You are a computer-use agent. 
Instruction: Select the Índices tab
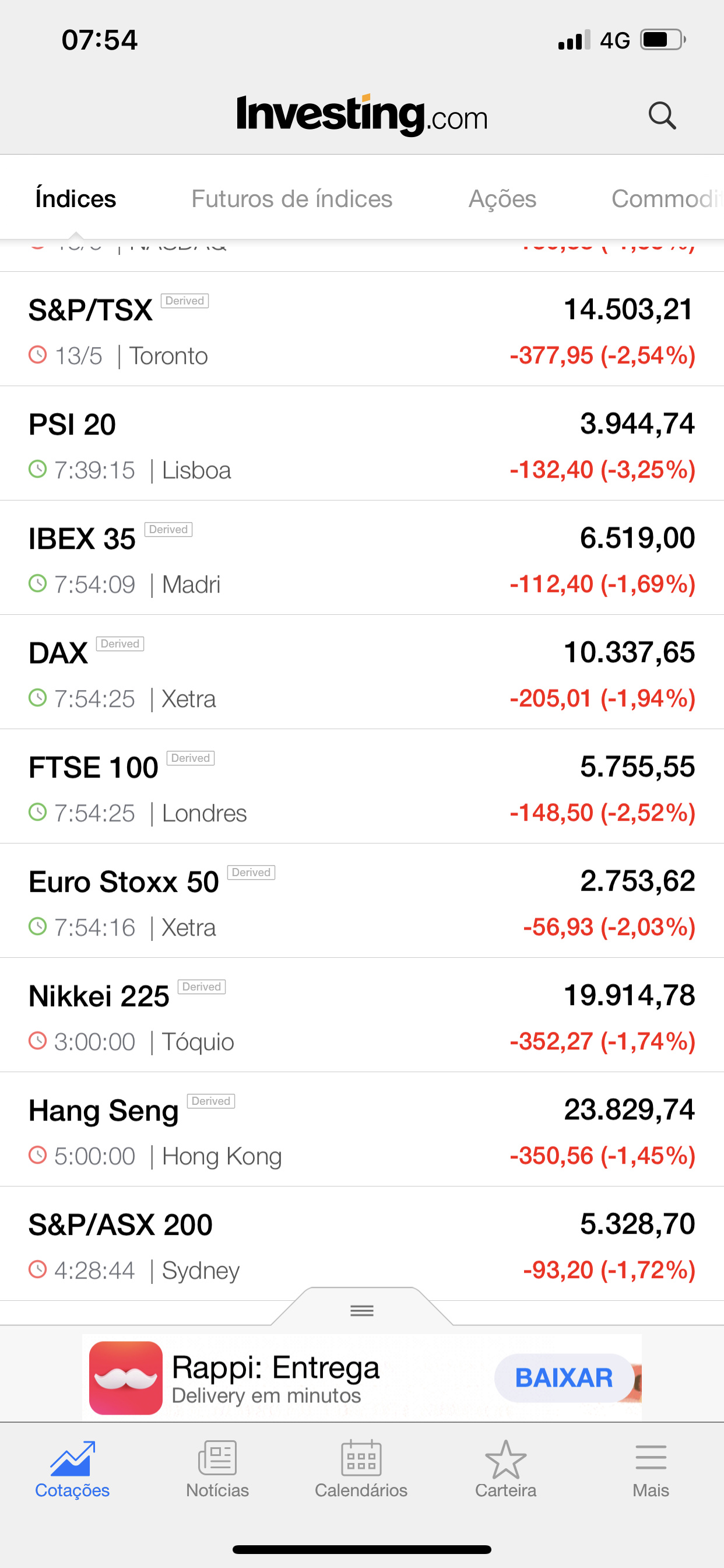point(75,199)
